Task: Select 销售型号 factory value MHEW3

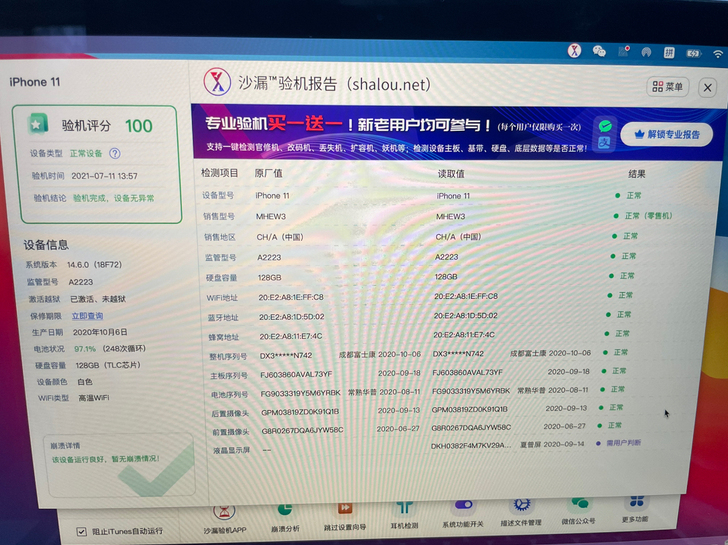Action: tap(271, 216)
